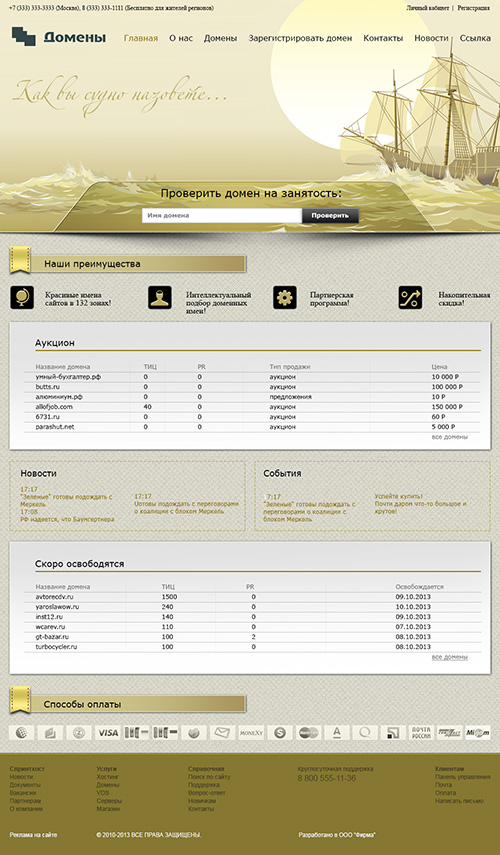Open footer link Вопрос-ответ
Image resolution: width=500 pixels, height=855 pixels.
(207, 793)
